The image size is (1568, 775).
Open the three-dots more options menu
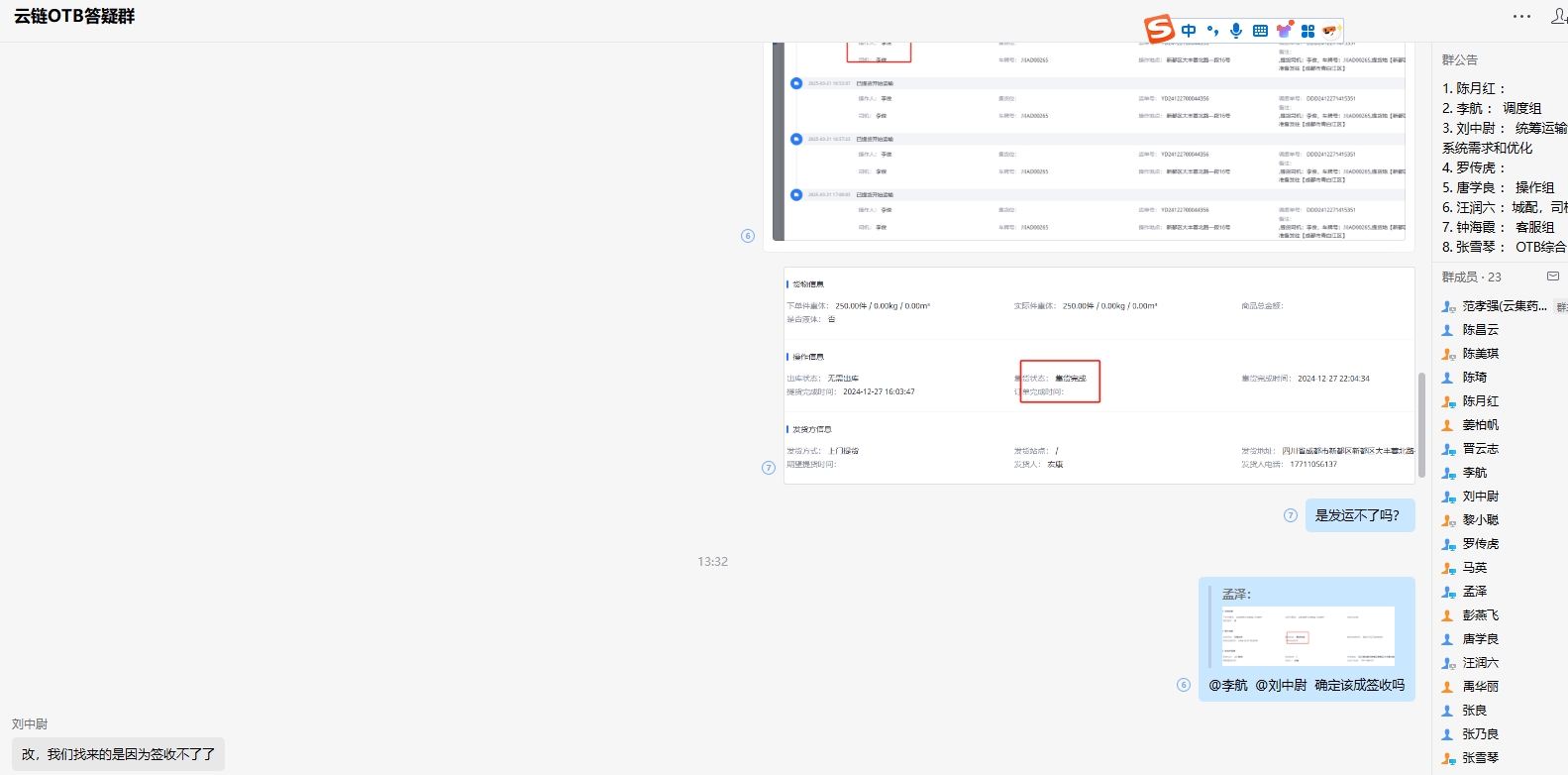(x=1521, y=16)
